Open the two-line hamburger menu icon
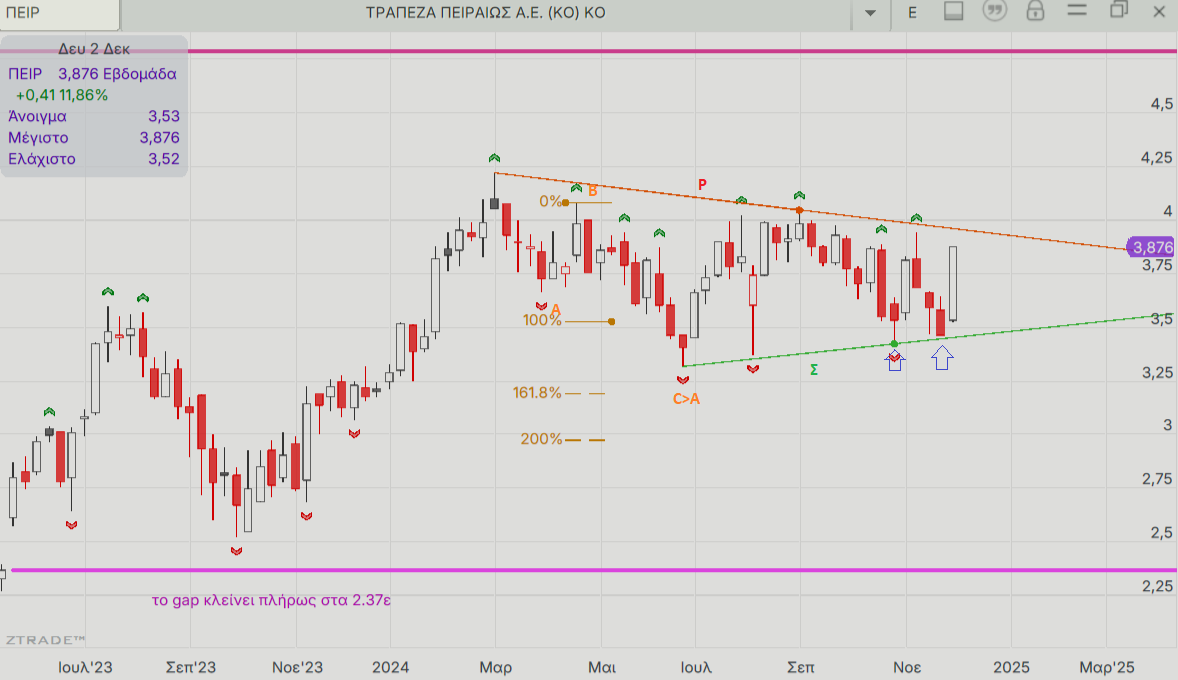 (x=1077, y=11)
